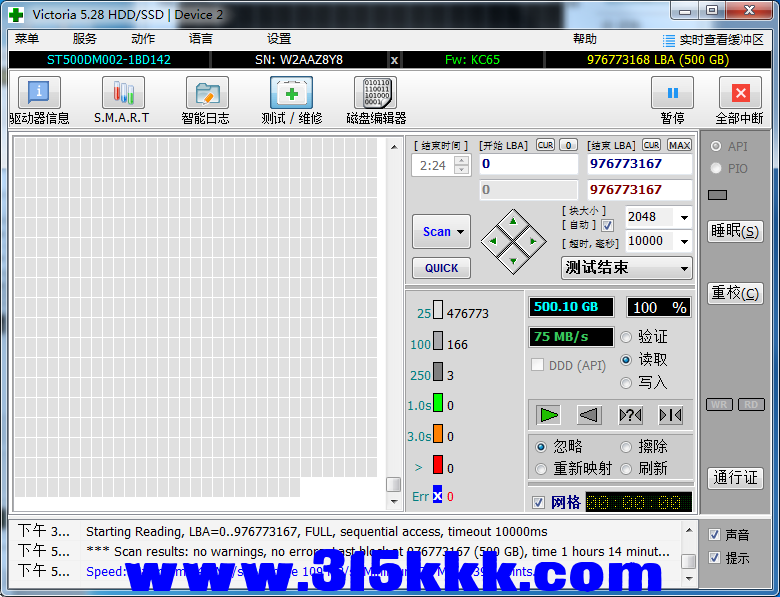Click the QUICK scan button
The height and width of the screenshot is (597, 780).
[x=441, y=268]
